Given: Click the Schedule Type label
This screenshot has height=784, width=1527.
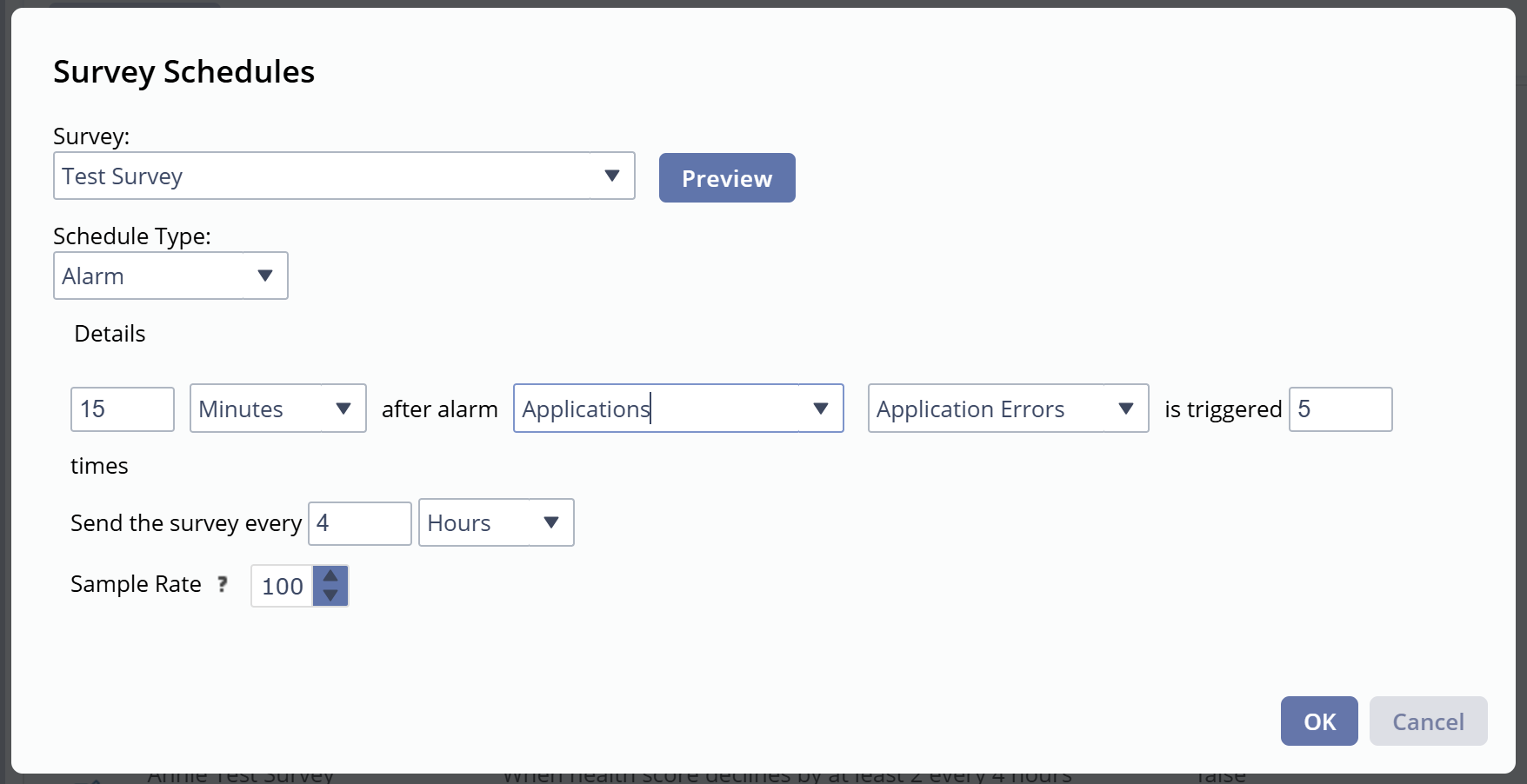Looking at the screenshot, I should point(132,236).
